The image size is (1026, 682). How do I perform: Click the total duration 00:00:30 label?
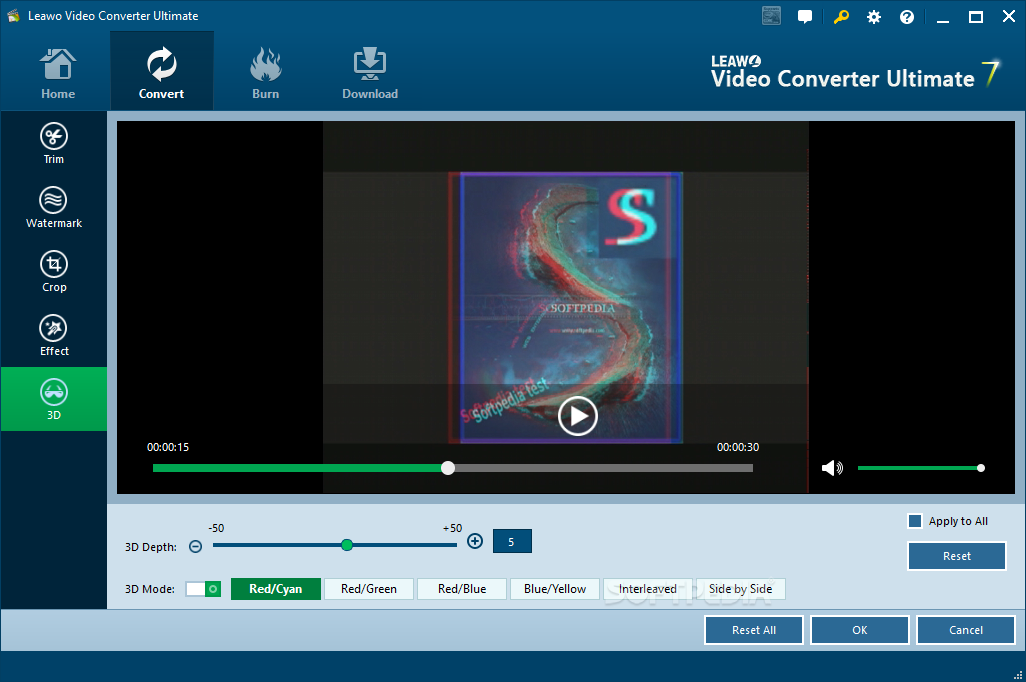pyautogui.click(x=738, y=447)
